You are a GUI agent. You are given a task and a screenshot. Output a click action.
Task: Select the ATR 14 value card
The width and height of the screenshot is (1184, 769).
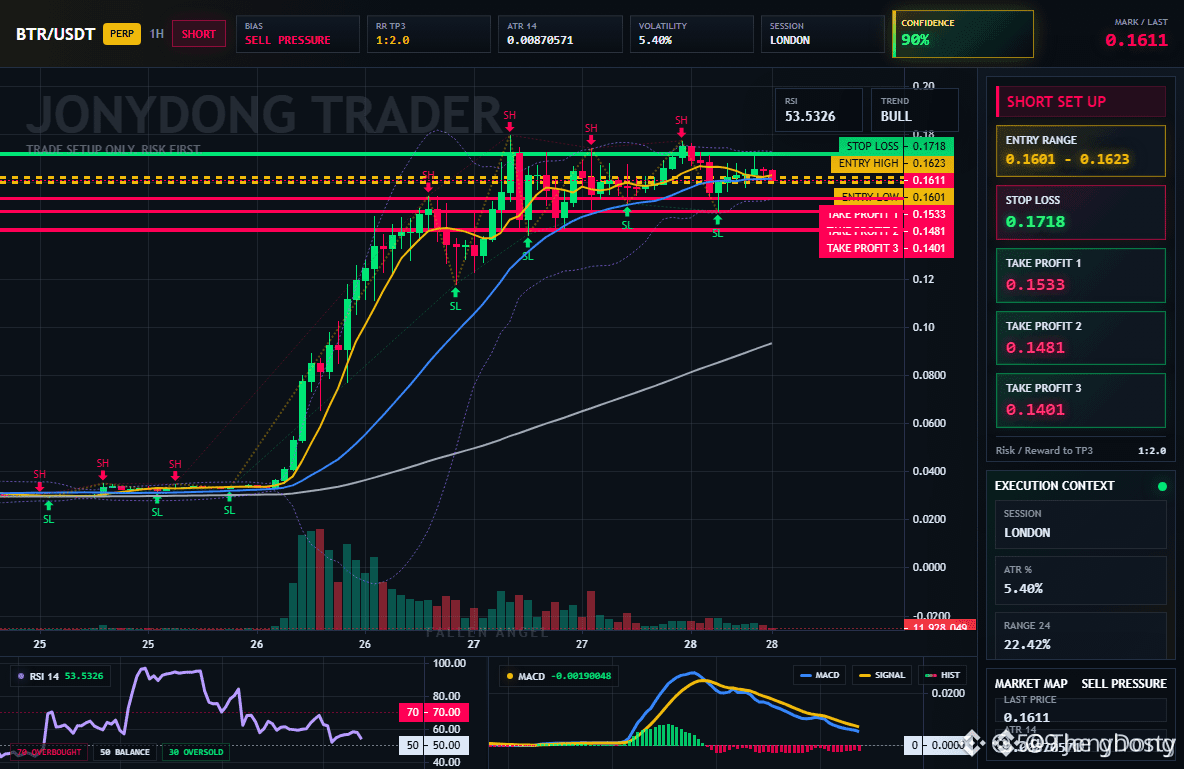[560, 34]
